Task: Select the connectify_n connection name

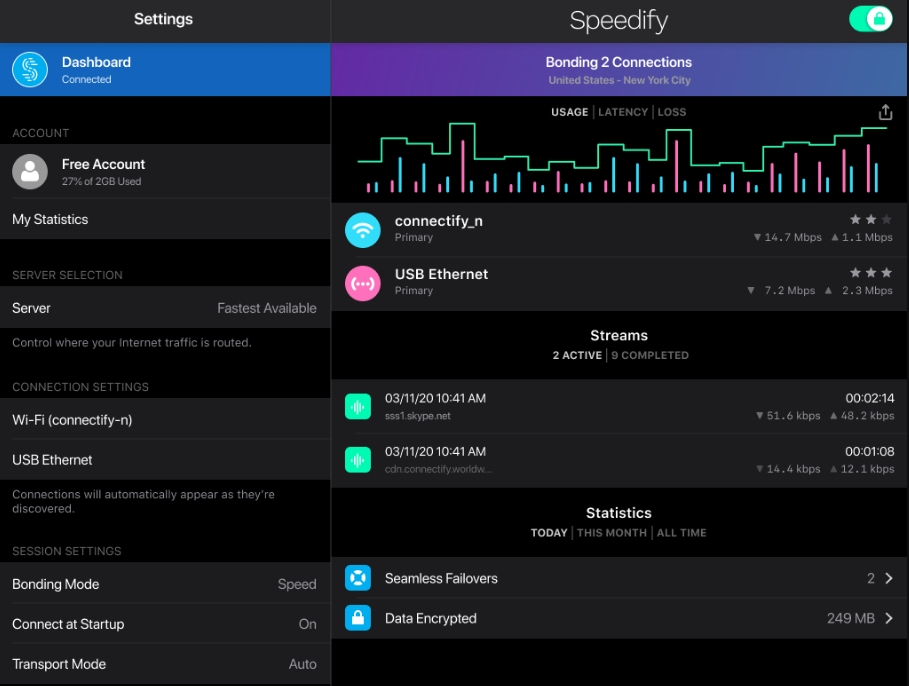Action: [439, 221]
